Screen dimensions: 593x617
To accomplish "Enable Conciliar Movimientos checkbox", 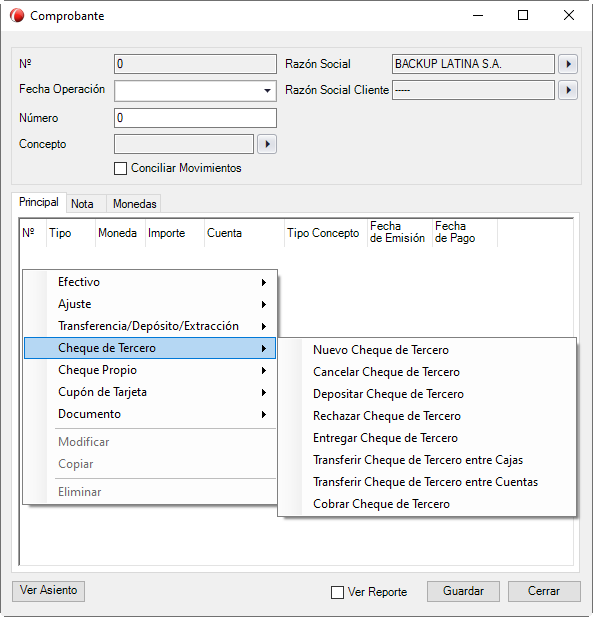I will (x=120, y=168).
